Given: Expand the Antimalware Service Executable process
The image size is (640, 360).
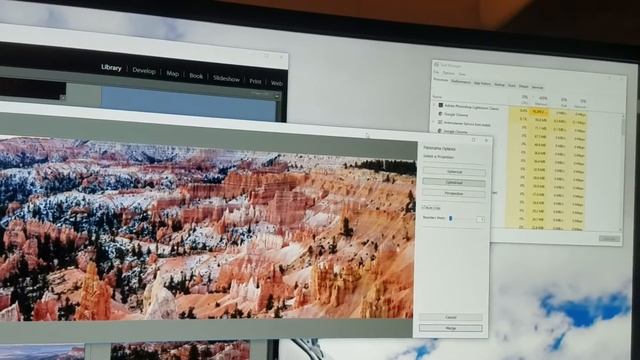Looking at the screenshot, I should [434, 121].
